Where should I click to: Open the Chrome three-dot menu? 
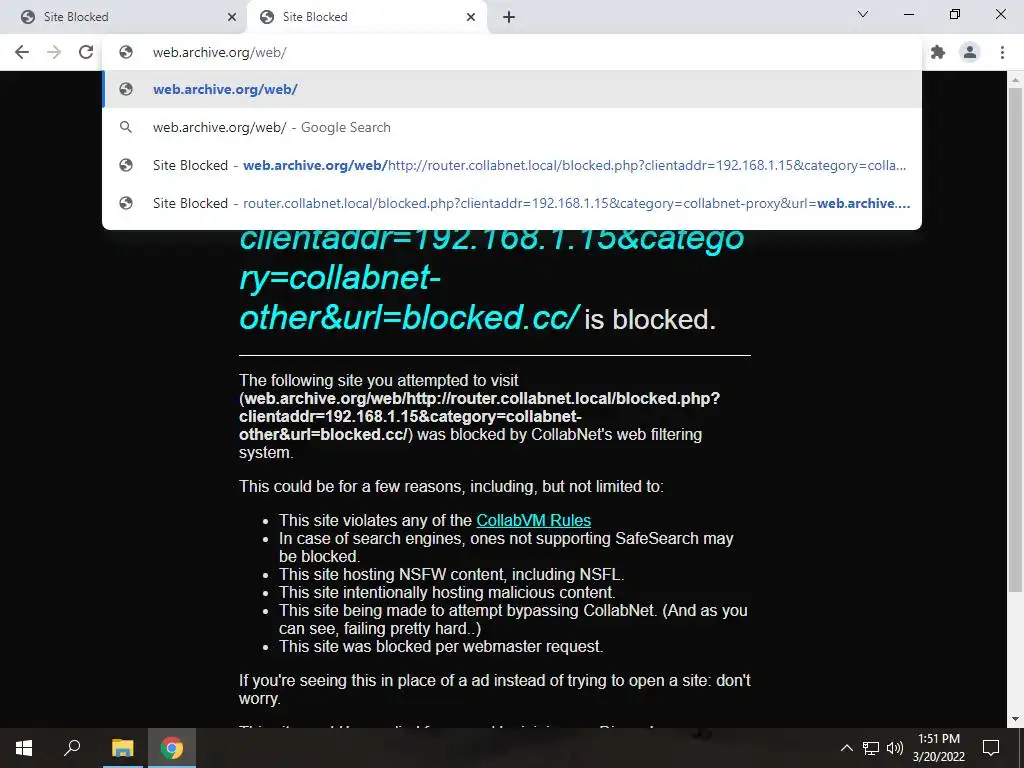click(x=1002, y=52)
